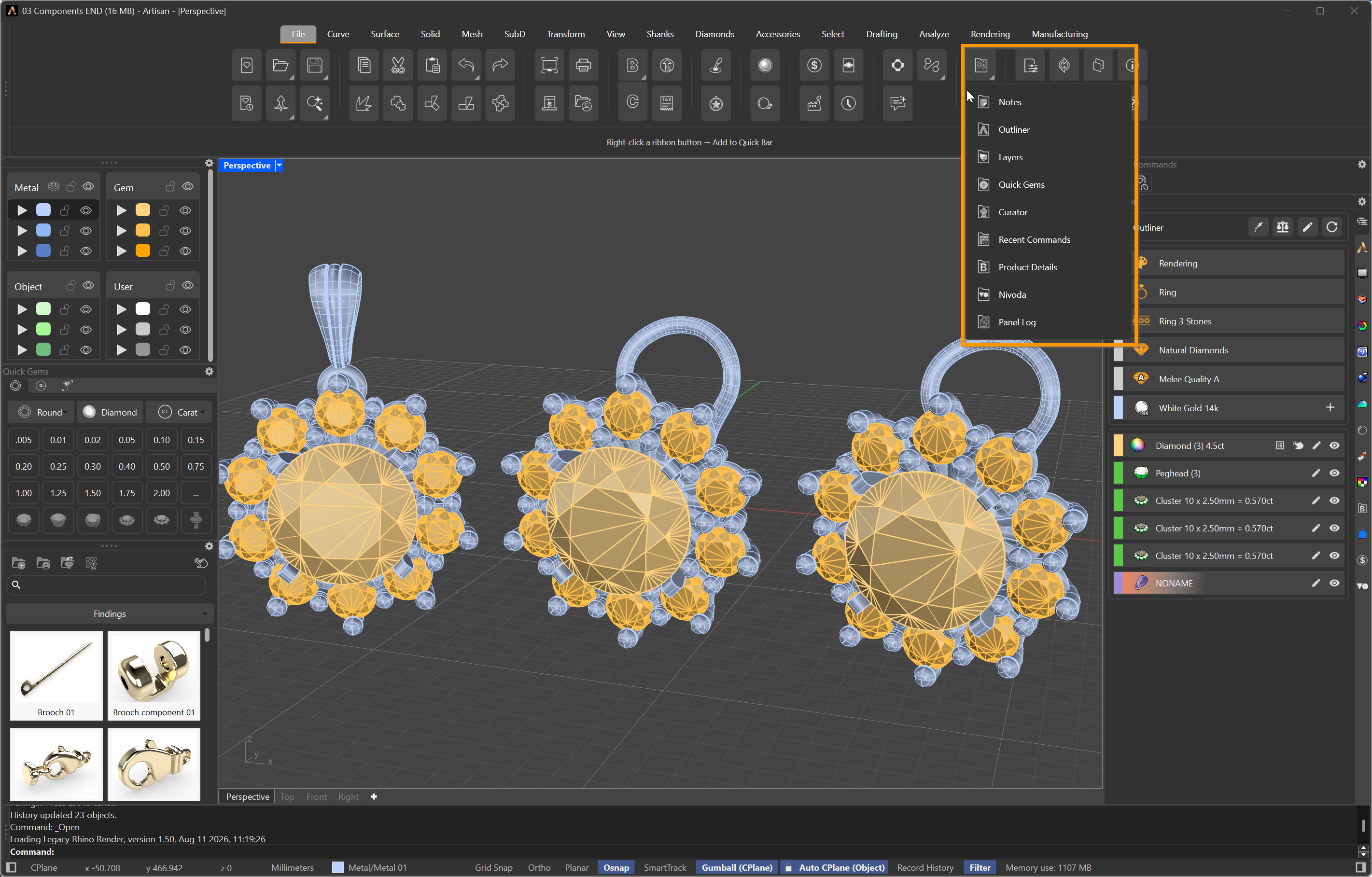Click the refresh icon in Outliner header
The height and width of the screenshot is (877, 1372).
pos(1331,228)
